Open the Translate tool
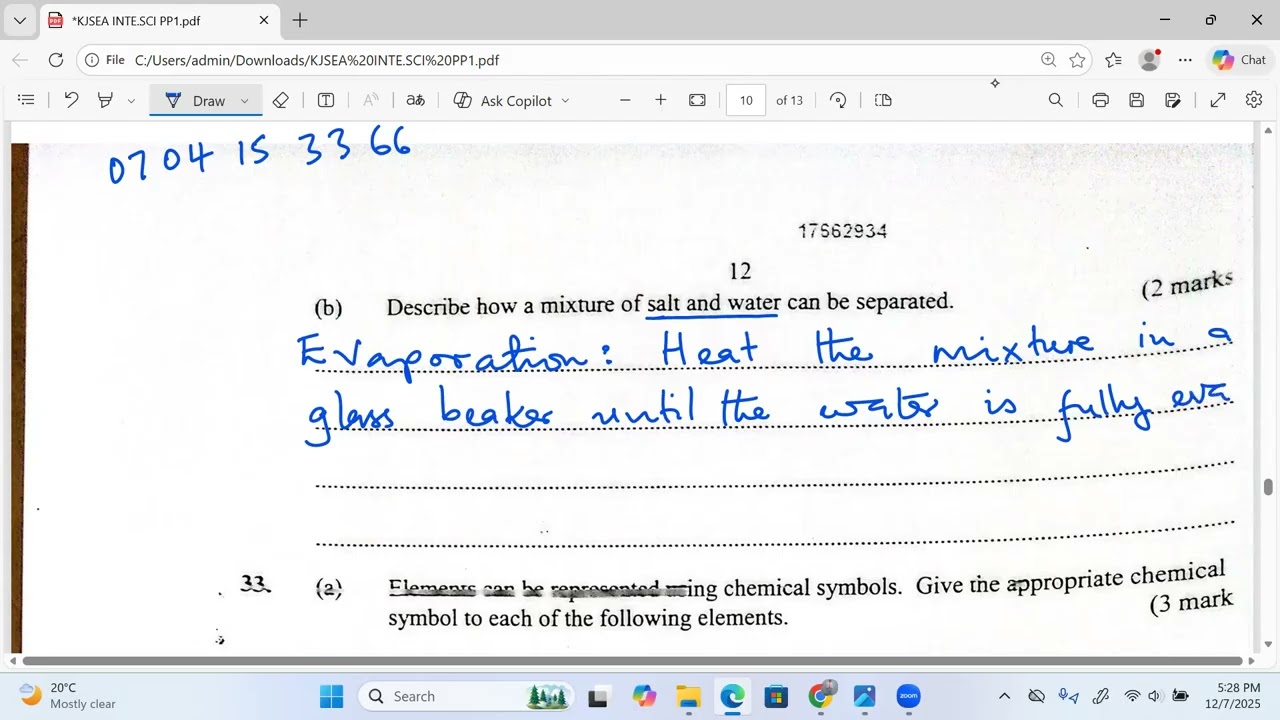1280x720 pixels. point(415,100)
